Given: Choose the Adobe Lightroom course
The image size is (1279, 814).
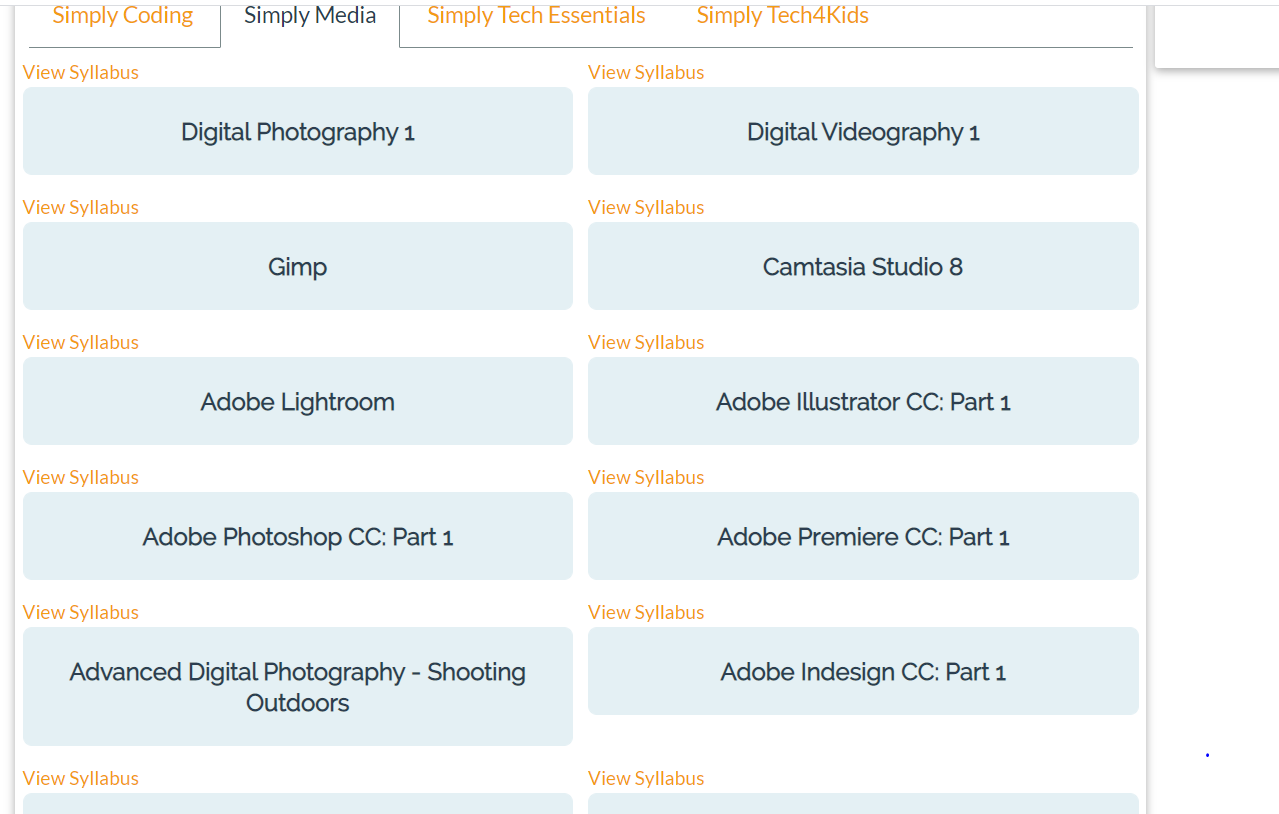Looking at the screenshot, I should [297, 402].
